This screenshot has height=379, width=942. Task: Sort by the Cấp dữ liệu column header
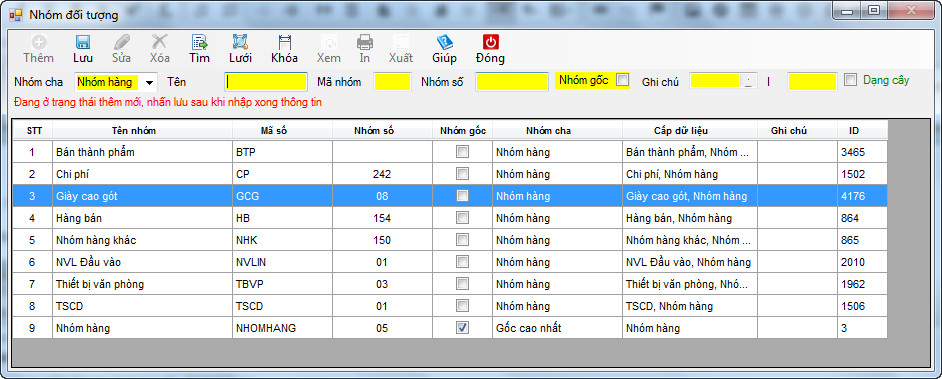pos(690,130)
